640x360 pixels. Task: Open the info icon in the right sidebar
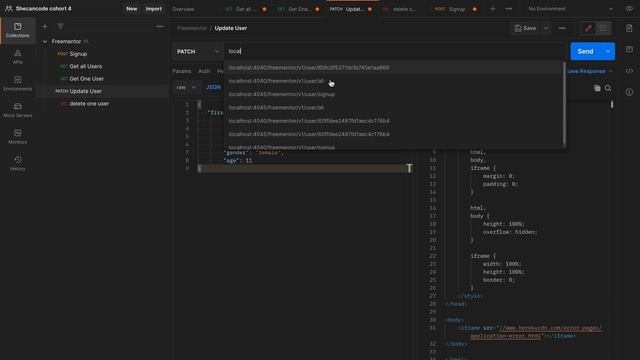point(629,92)
